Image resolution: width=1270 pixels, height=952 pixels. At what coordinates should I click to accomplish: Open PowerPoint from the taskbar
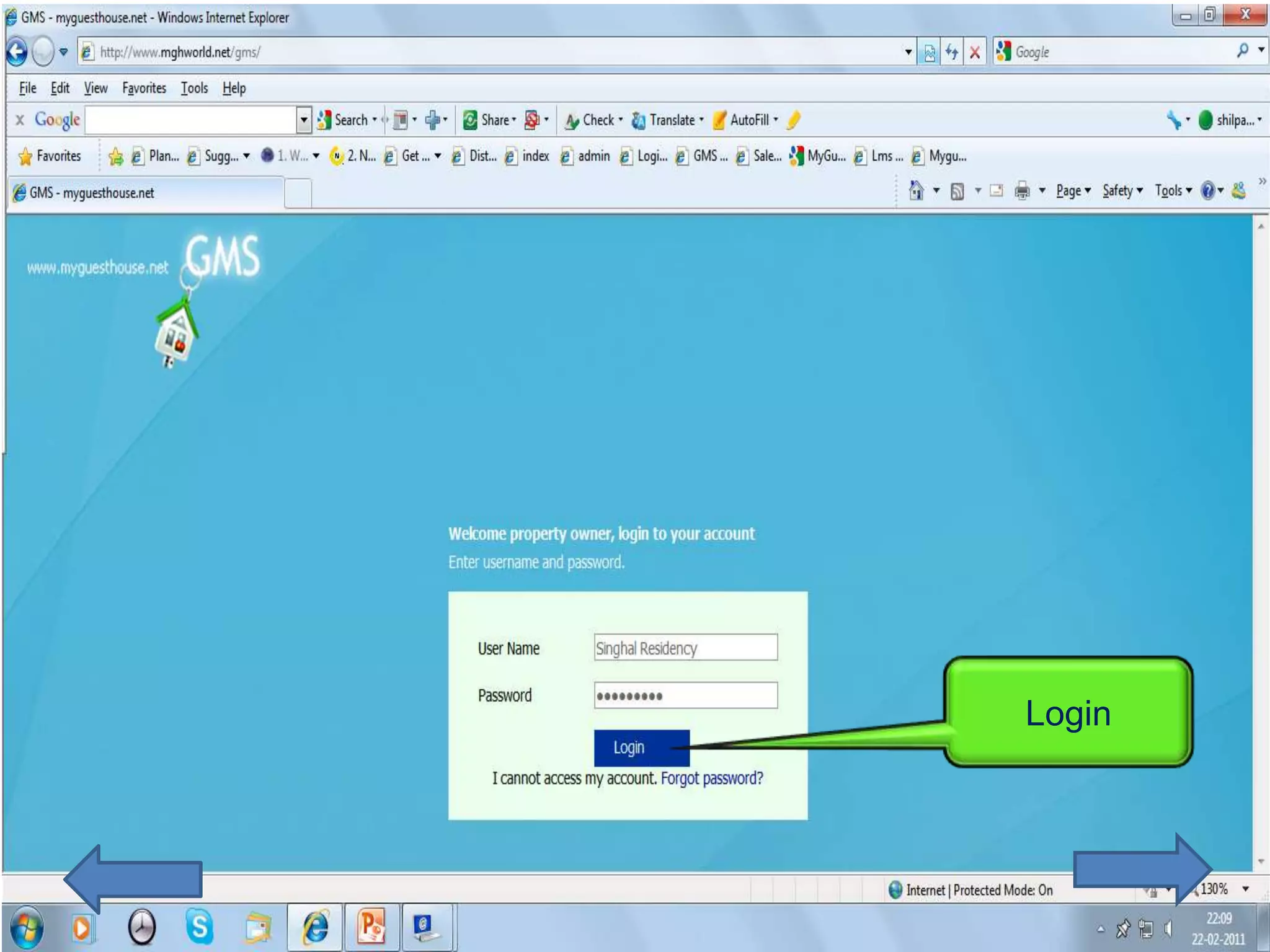(x=371, y=927)
